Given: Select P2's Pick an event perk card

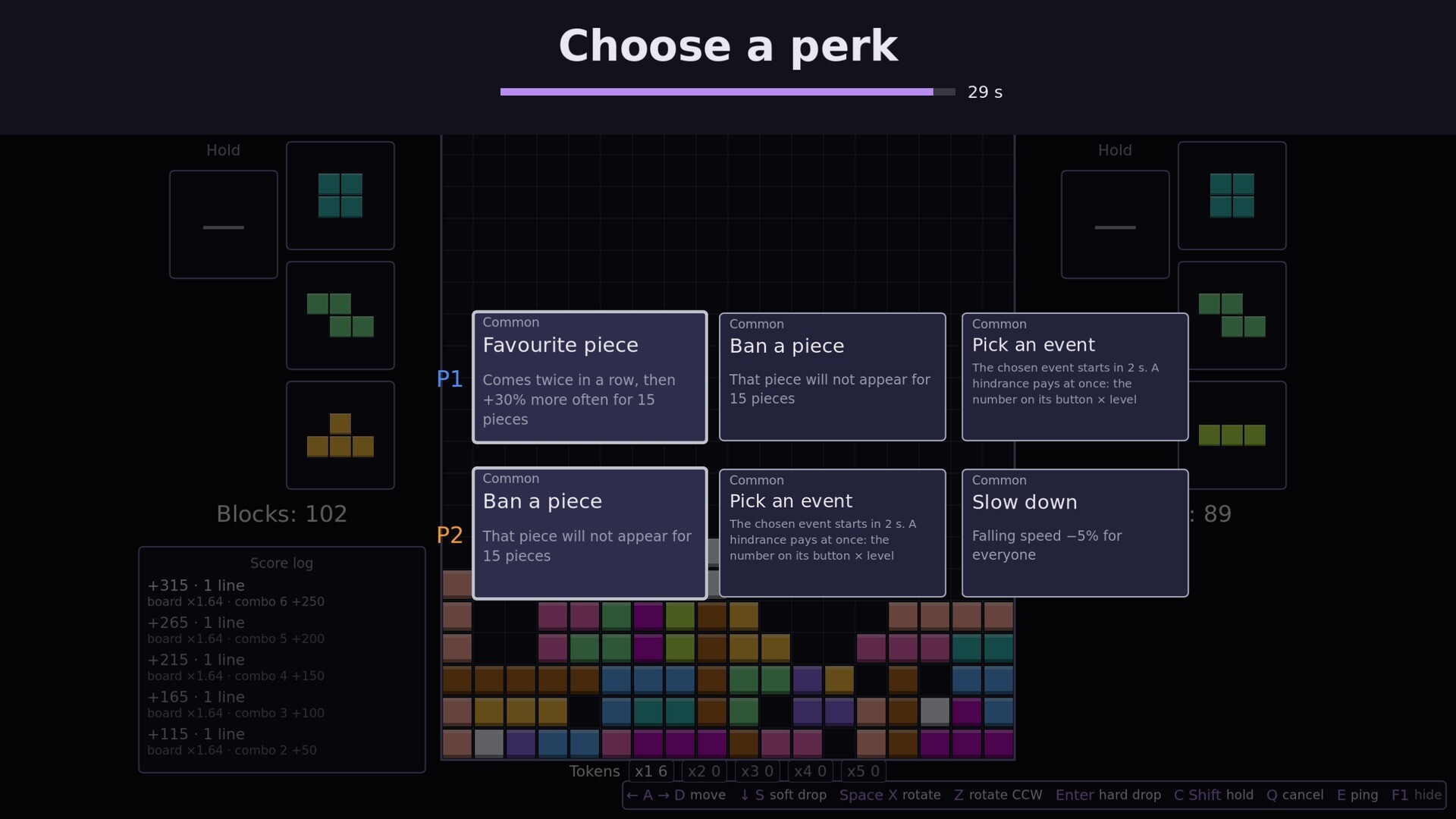Looking at the screenshot, I should (x=832, y=533).
